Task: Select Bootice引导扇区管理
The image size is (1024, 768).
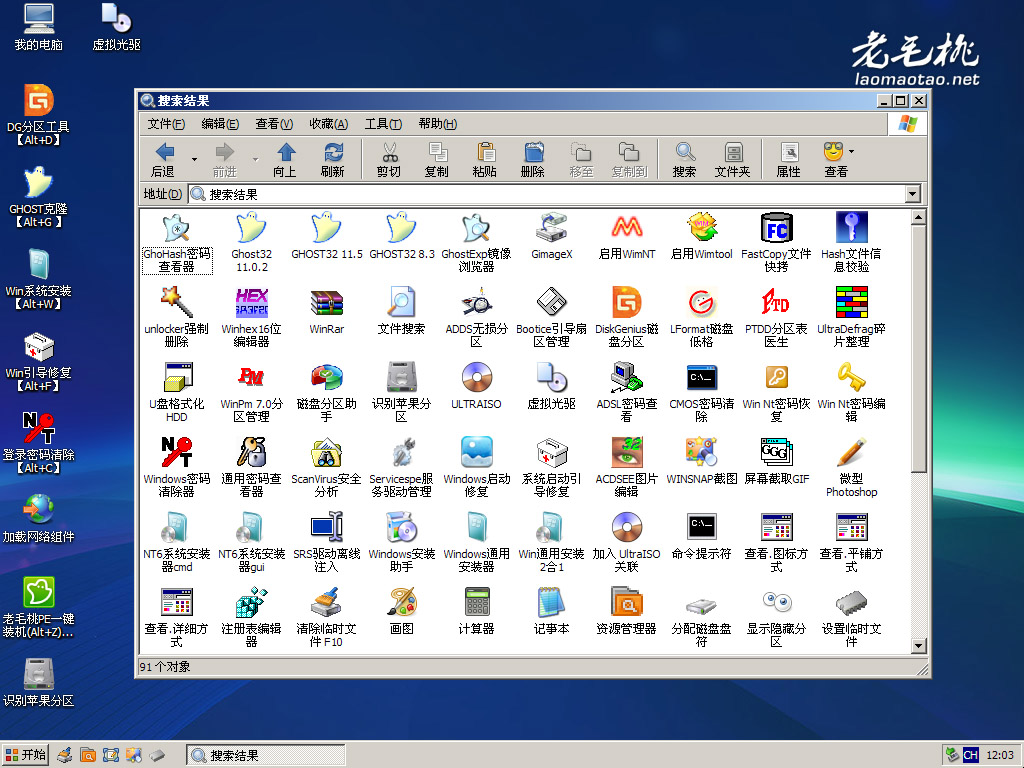Action: (551, 317)
